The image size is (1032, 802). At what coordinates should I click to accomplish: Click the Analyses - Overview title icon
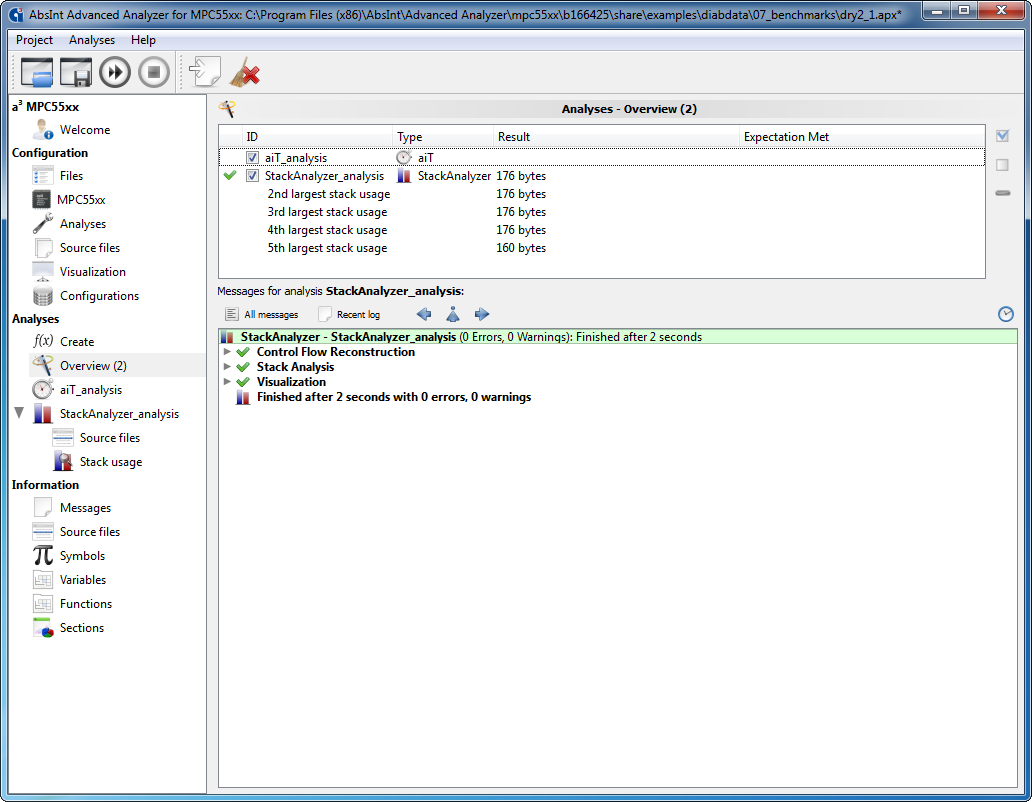(227, 109)
